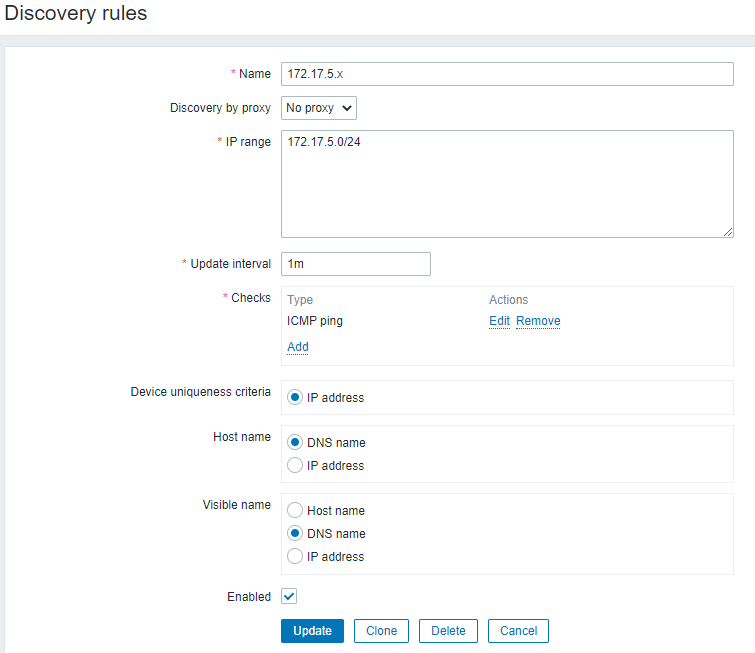Add a new discovery check
This screenshot has width=755, height=653.
coord(298,347)
